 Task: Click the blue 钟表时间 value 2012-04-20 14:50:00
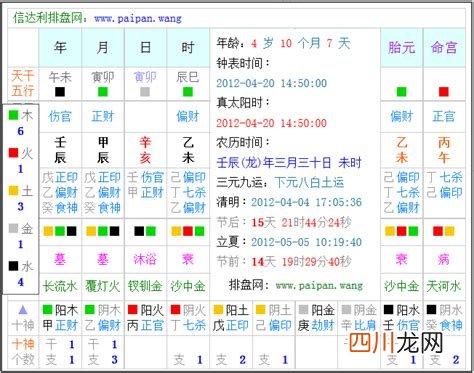[x=272, y=83]
